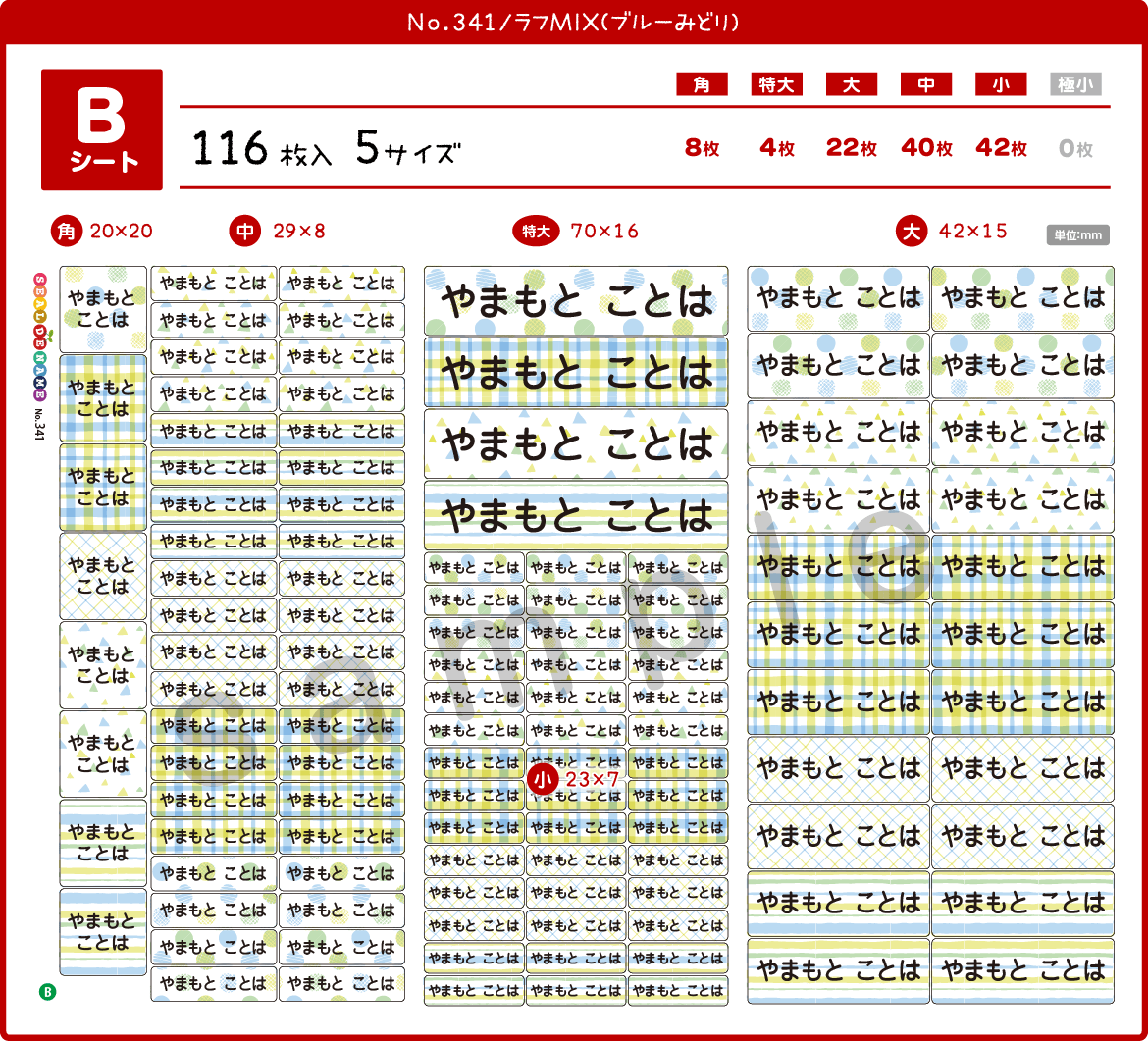
Task: Select the 大 size badge in header
Action: 851,84
